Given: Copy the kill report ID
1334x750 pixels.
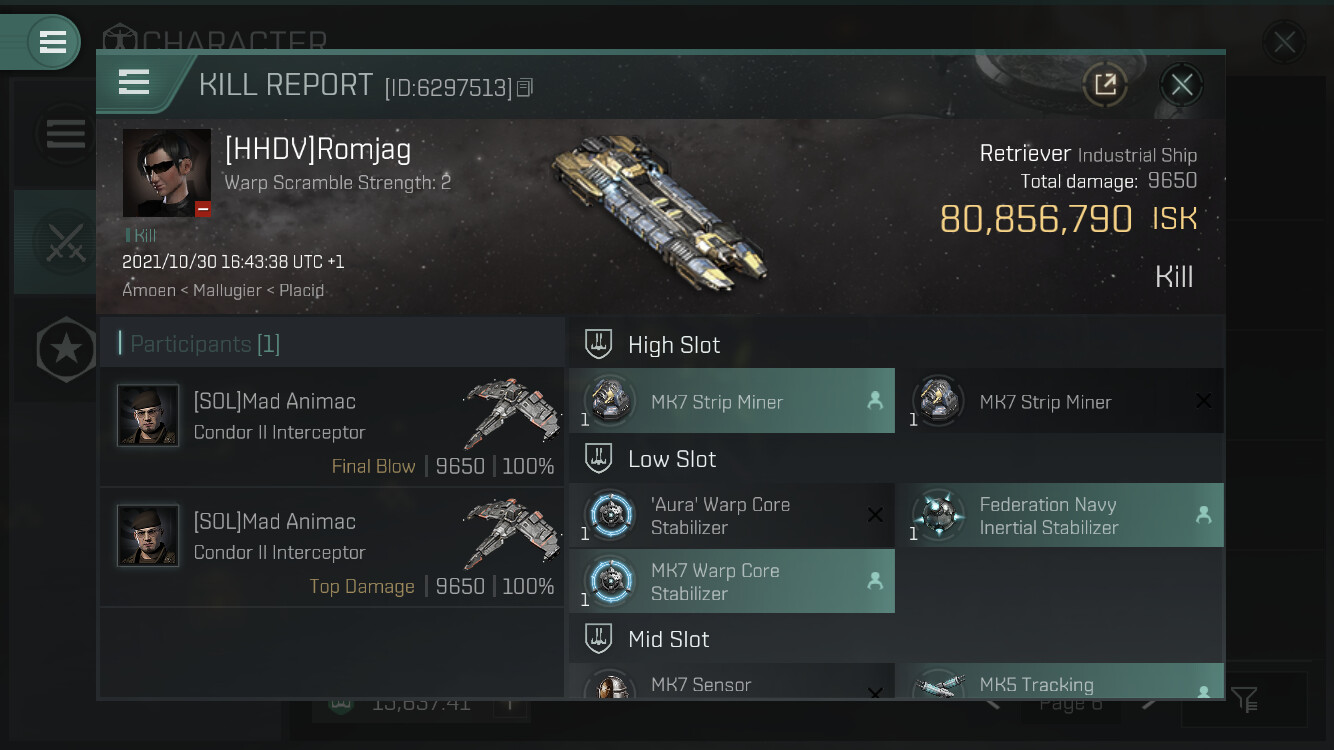Looking at the screenshot, I should 525,88.
